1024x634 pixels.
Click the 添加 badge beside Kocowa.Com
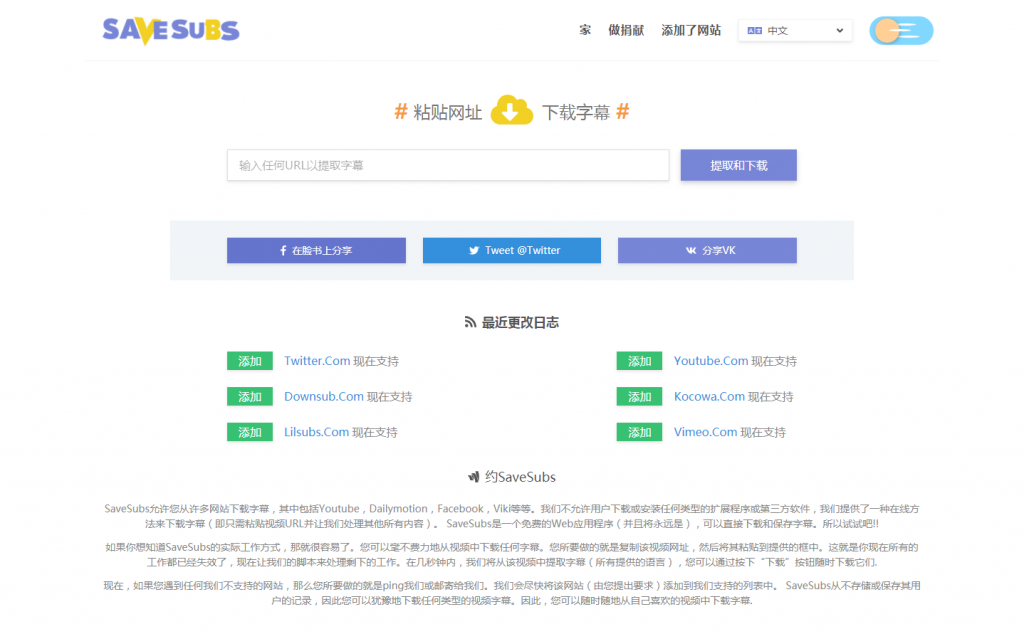639,396
